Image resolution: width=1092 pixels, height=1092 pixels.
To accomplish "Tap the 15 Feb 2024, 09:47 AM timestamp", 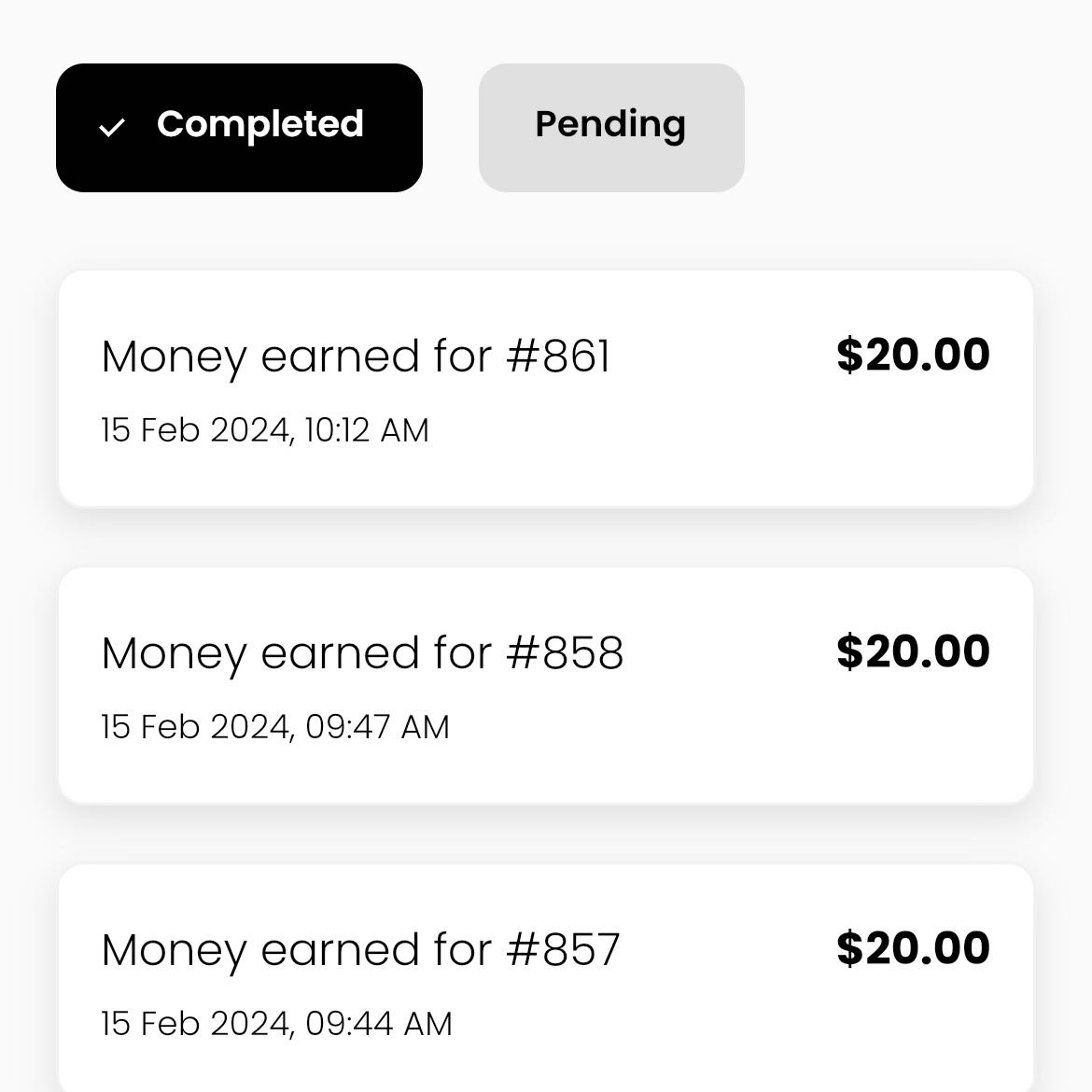I will pos(275,727).
